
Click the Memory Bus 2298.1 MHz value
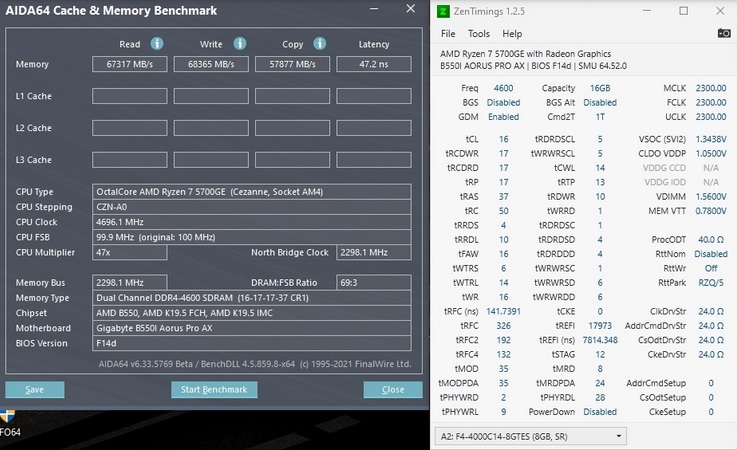[x=130, y=283]
